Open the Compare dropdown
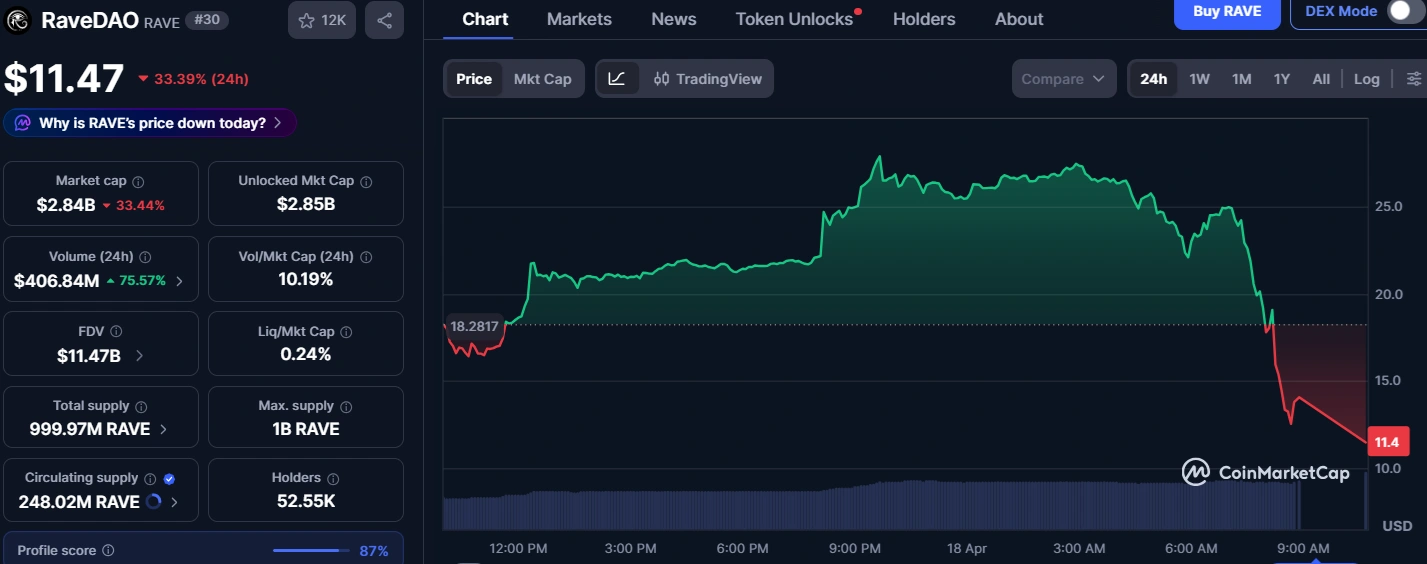 1064,79
